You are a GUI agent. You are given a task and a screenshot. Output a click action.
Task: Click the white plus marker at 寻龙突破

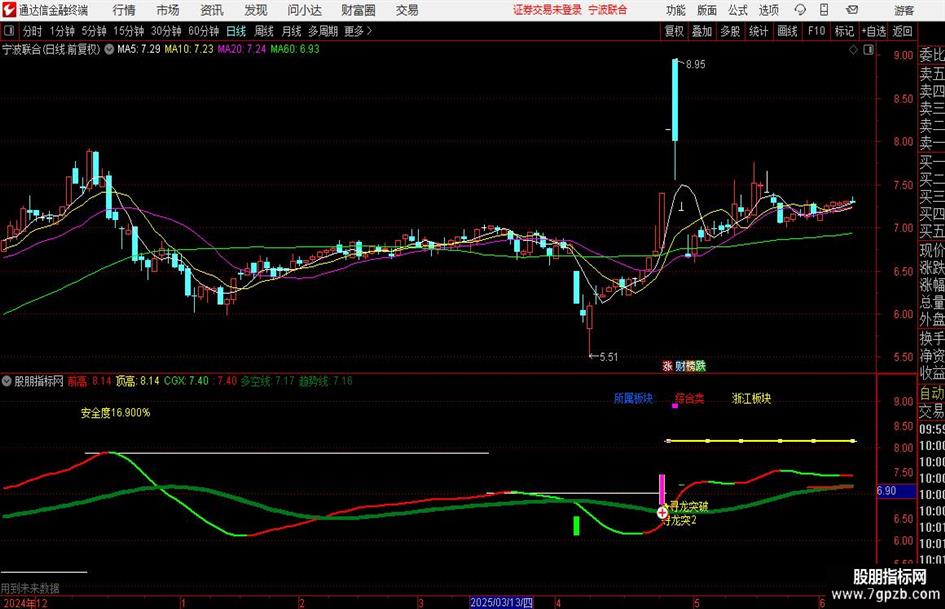click(x=662, y=513)
